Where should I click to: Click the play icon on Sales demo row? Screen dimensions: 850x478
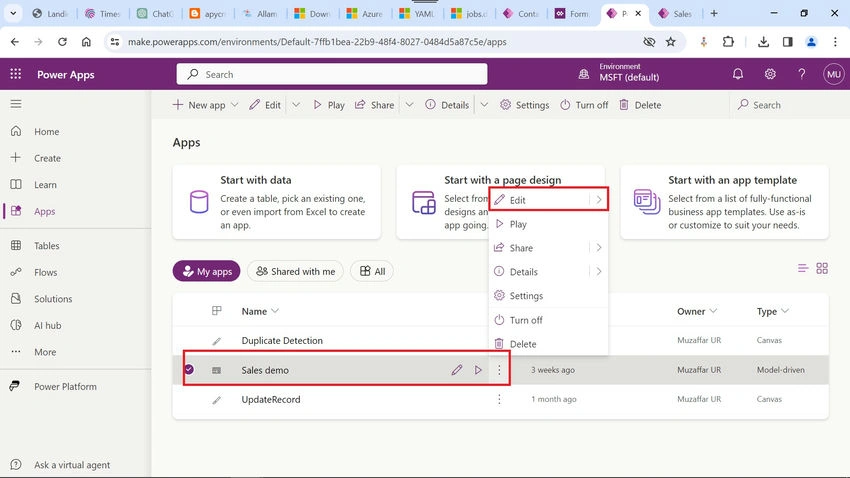[x=478, y=370]
